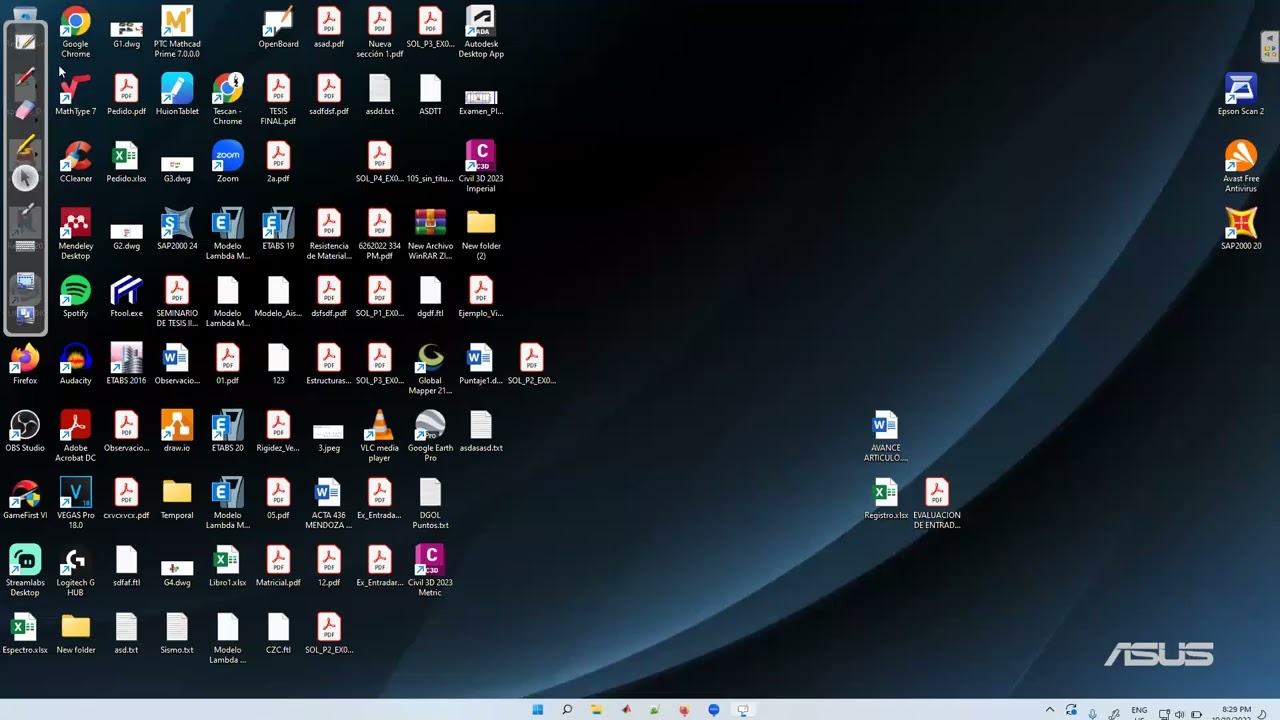Viewport: 1280px width, 720px height.
Task: Select the Libro1.xlsx file
Action: point(227,565)
